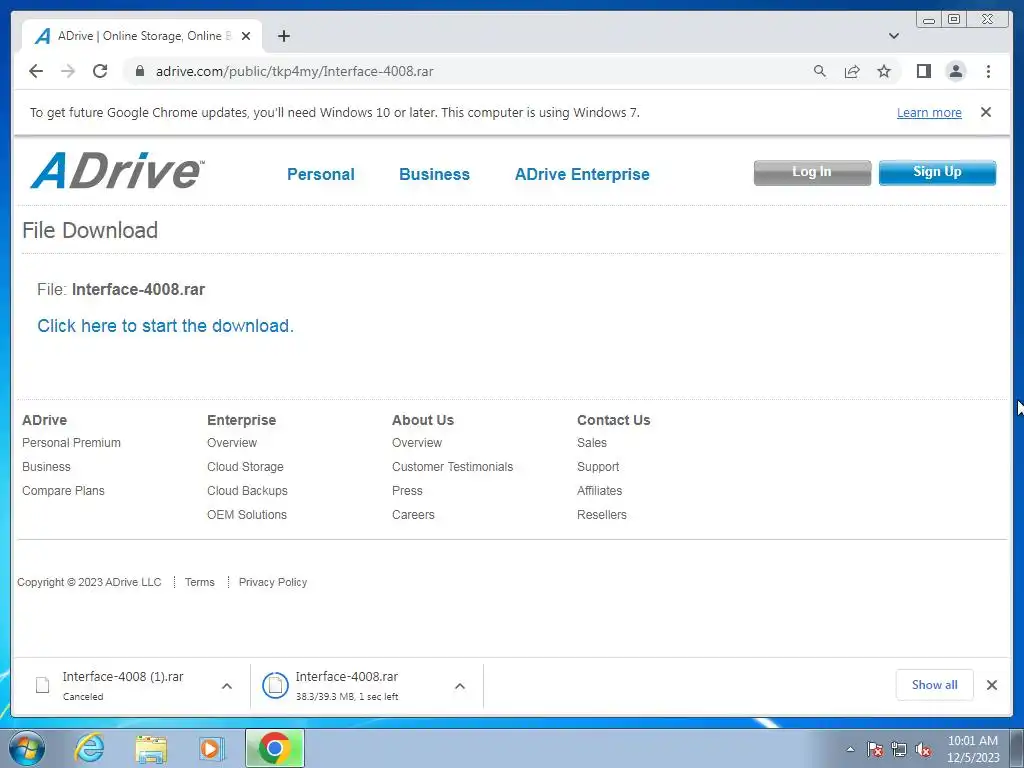Open the muted volume tray icon

[x=923, y=750]
